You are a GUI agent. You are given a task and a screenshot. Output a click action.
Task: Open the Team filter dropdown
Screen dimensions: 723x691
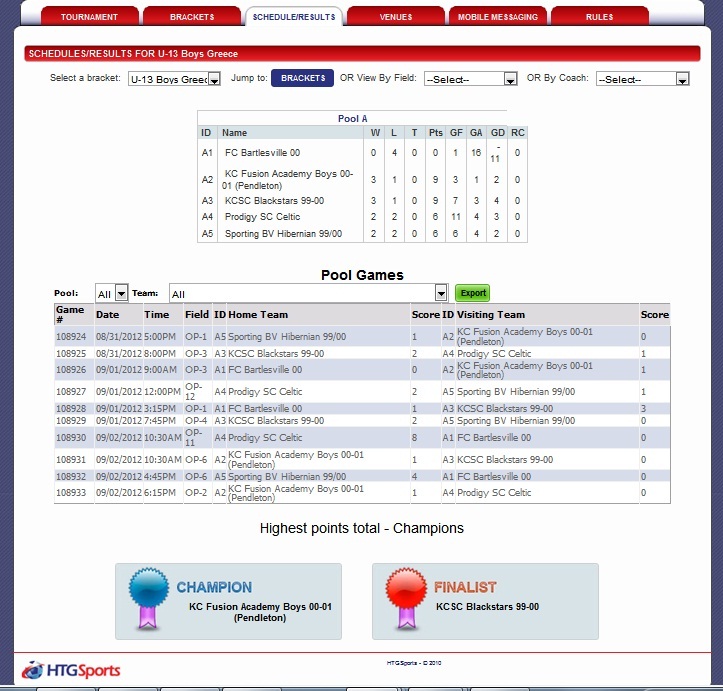(308, 293)
